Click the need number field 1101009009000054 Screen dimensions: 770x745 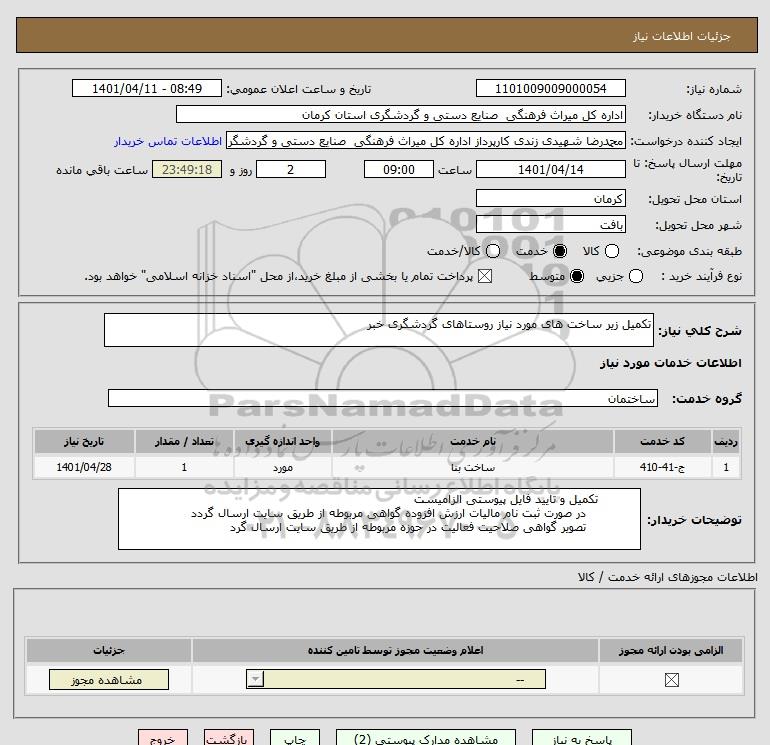[550, 88]
